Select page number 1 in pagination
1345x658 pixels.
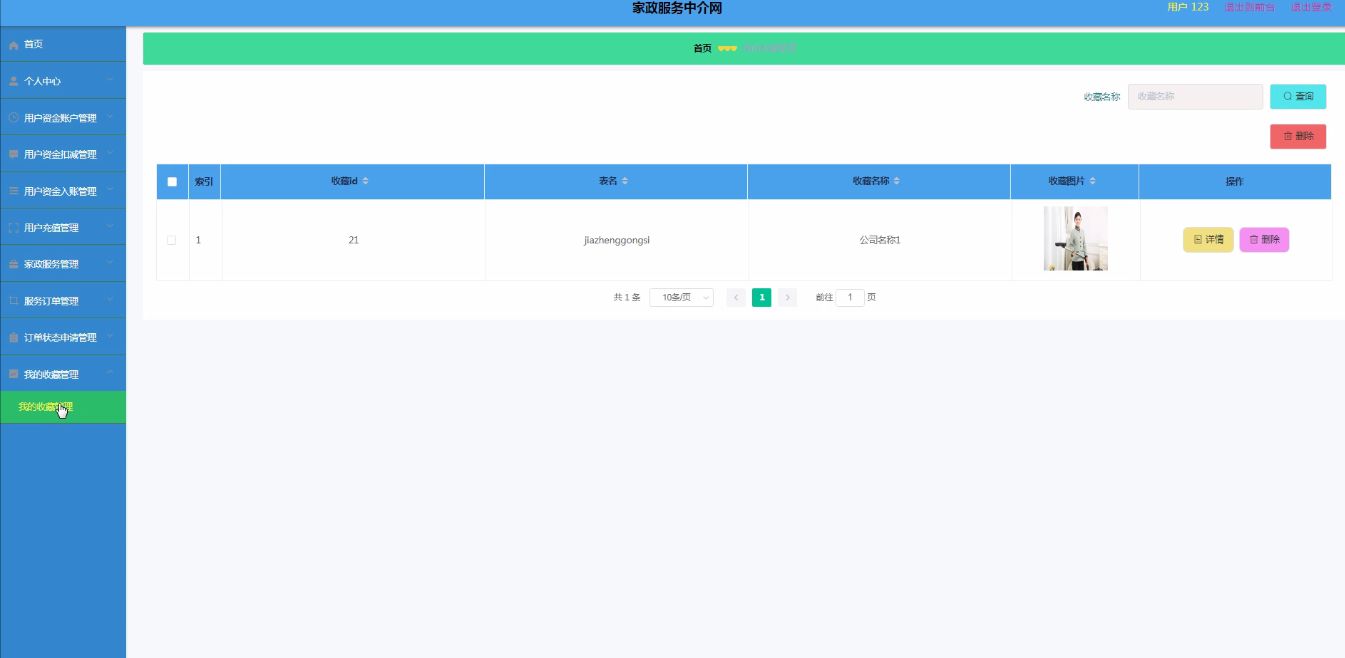tap(762, 297)
